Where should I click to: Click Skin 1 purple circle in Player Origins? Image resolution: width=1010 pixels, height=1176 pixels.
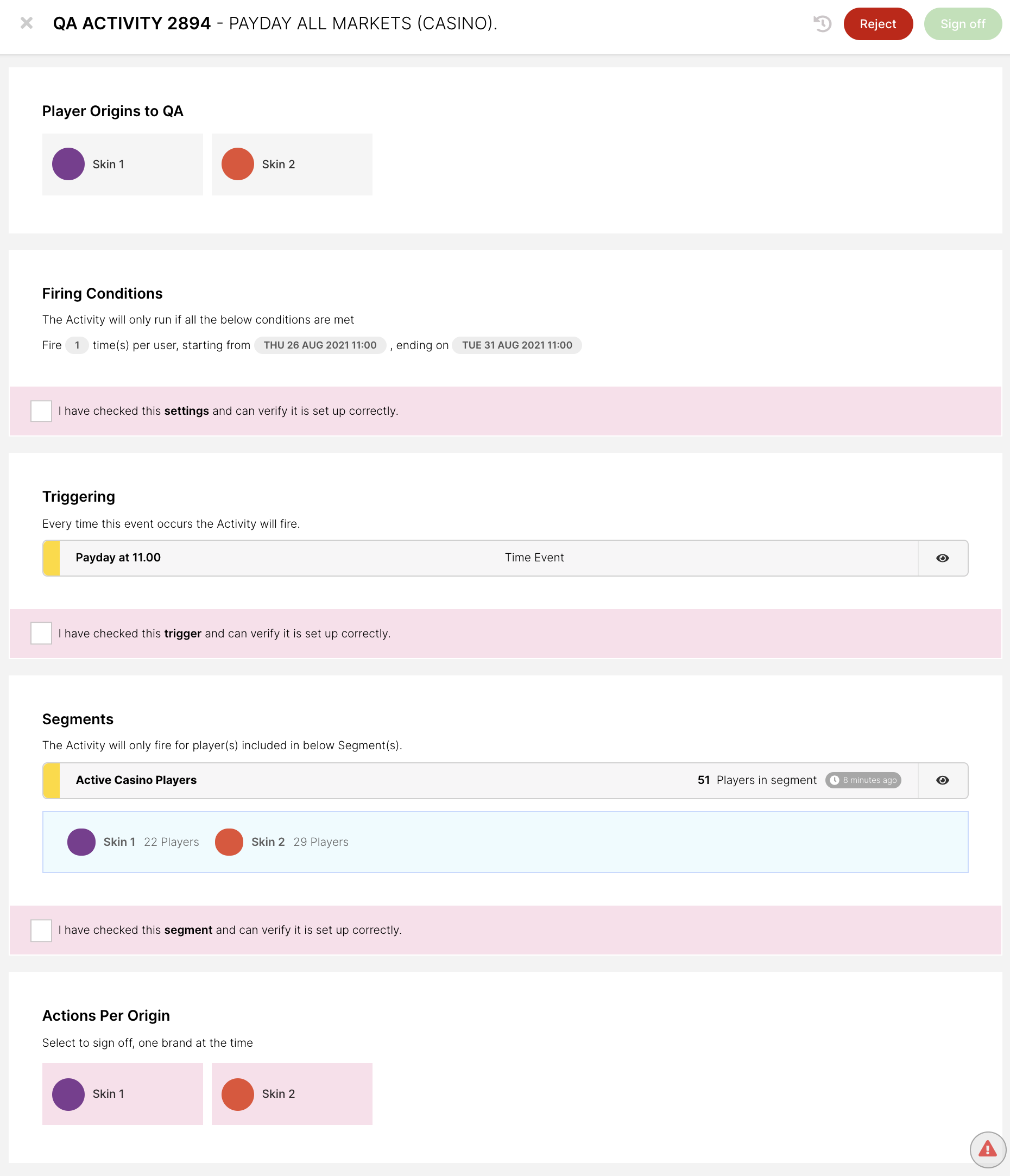[68, 164]
